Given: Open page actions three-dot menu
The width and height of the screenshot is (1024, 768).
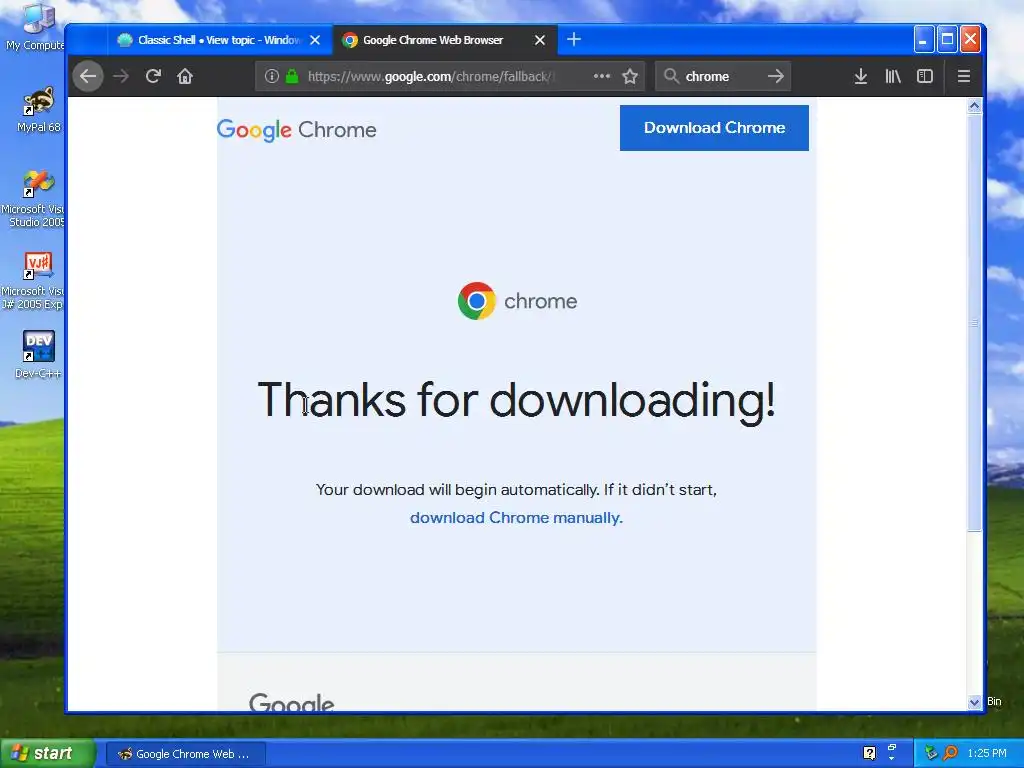Looking at the screenshot, I should [x=601, y=76].
